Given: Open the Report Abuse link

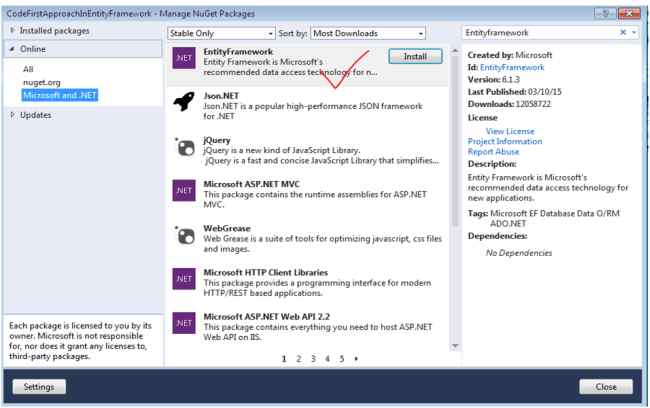Looking at the screenshot, I should (x=493, y=152).
